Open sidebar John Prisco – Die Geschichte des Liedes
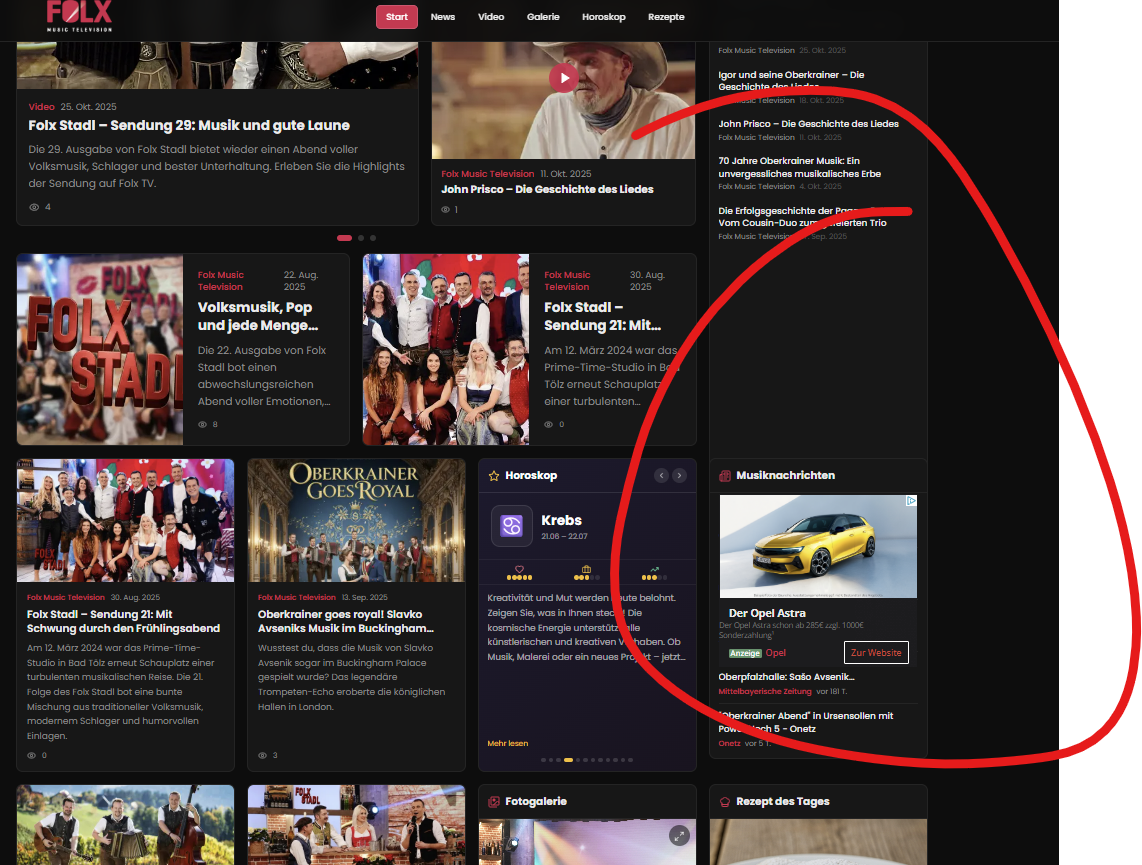This screenshot has width=1142, height=865. (808, 124)
